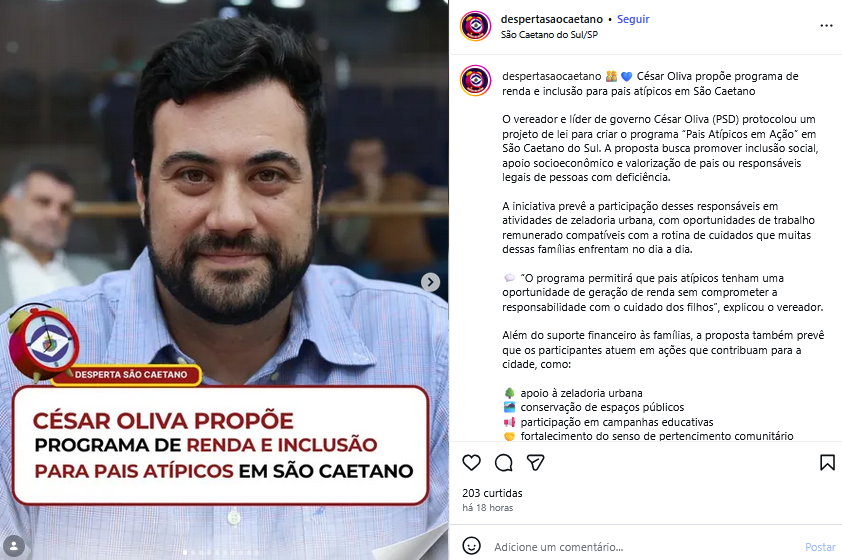Image resolution: width=842 pixels, height=560 pixels.
Task: Open comments via the speech bubble icon
Action: (x=504, y=462)
